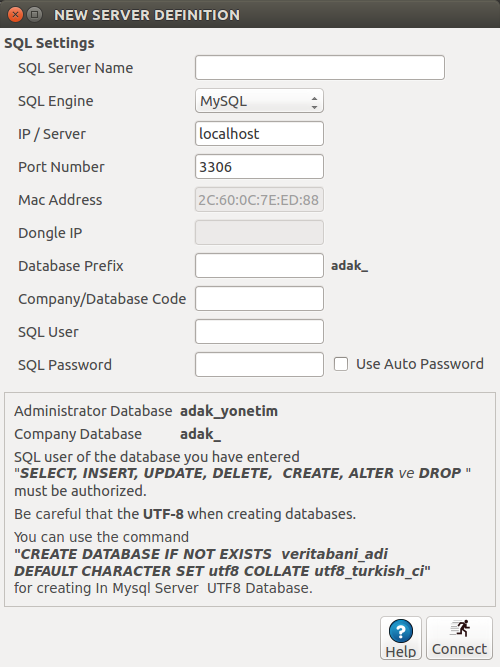Click the window maximize button in title bar

[x=34, y=15]
